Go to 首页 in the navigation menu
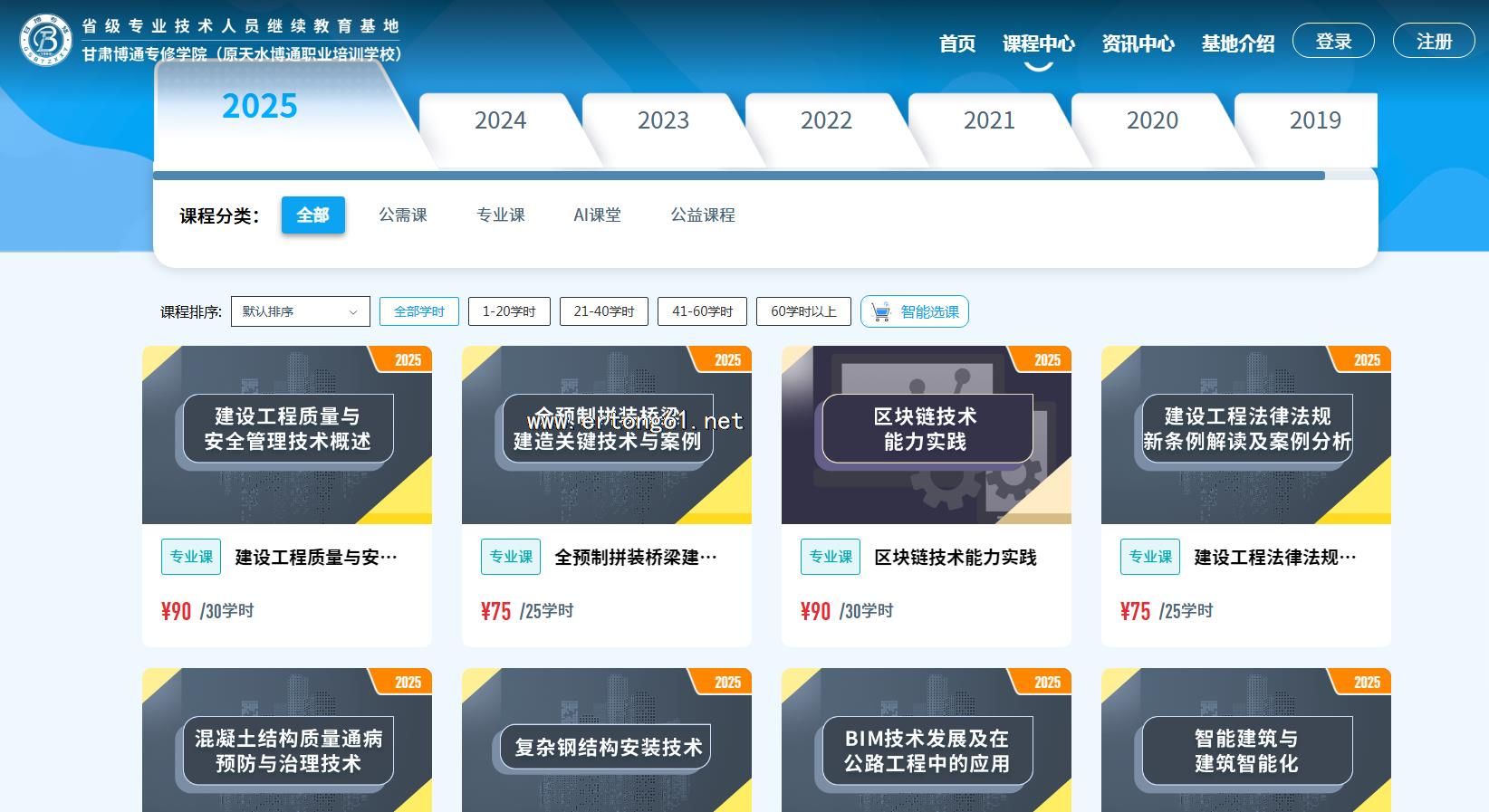This screenshot has height=812, width=1489. tap(956, 43)
